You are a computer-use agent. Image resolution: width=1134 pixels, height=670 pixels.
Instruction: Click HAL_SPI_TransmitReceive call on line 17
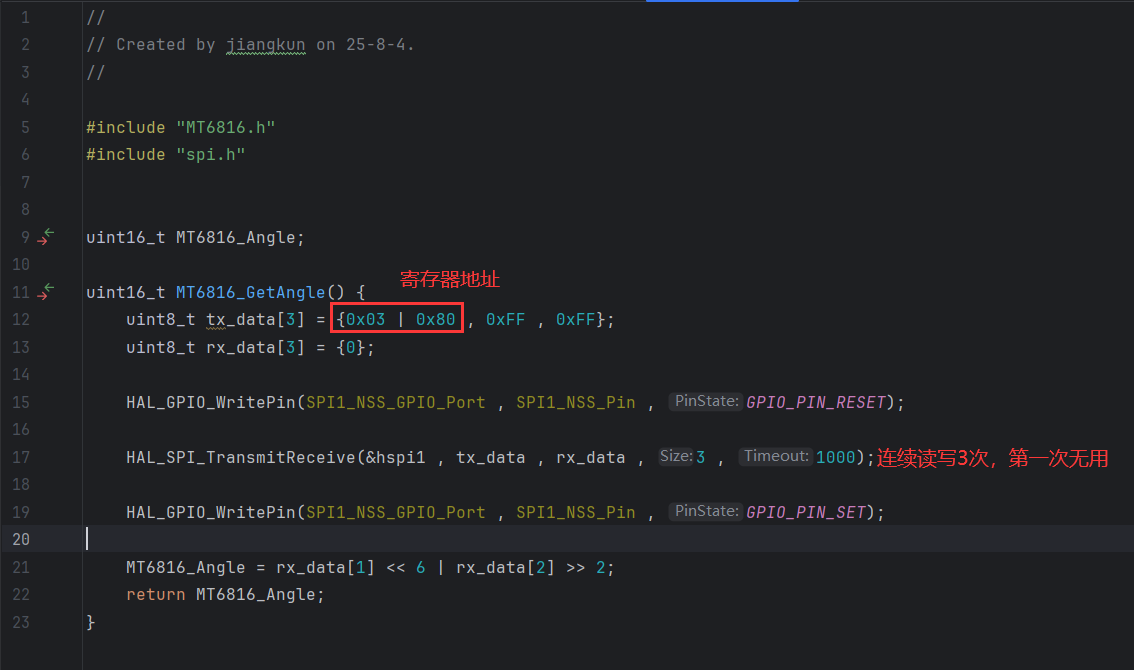click(x=241, y=457)
